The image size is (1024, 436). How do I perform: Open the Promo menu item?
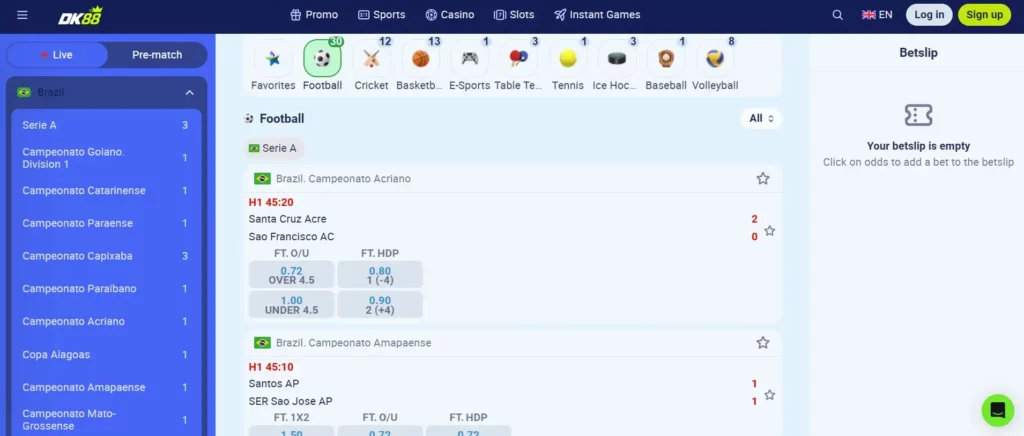[314, 14]
